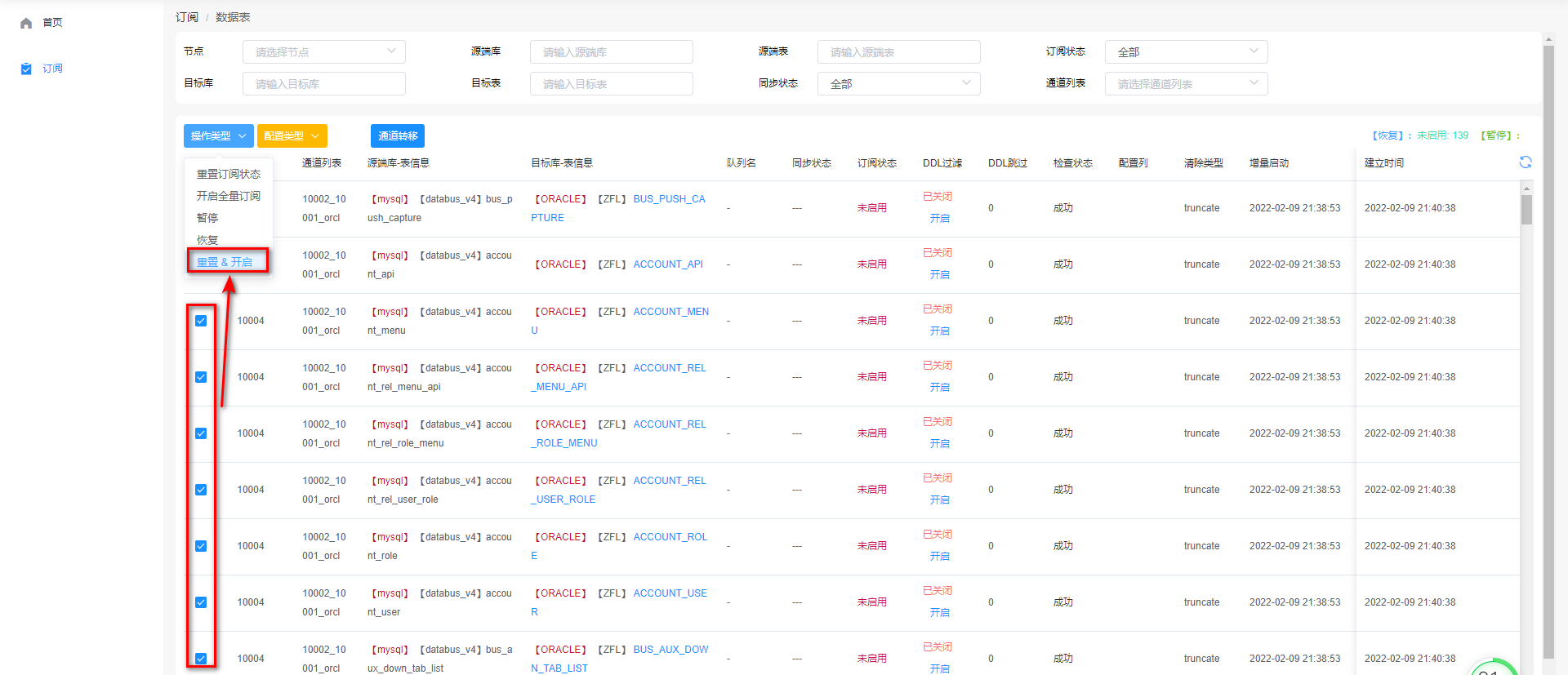
Task: Open the ACCOUNT_API target table link
Action: pos(668,264)
